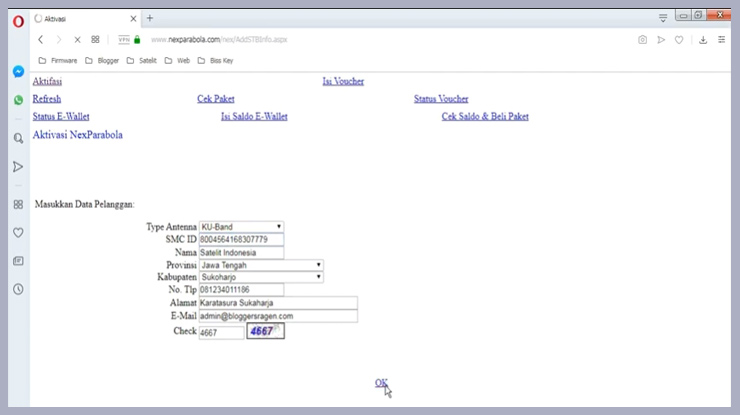This screenshot has width=740, height=415.
Task: Open Speed Dial grid icon in sidebar
Action: pos(18,204)
